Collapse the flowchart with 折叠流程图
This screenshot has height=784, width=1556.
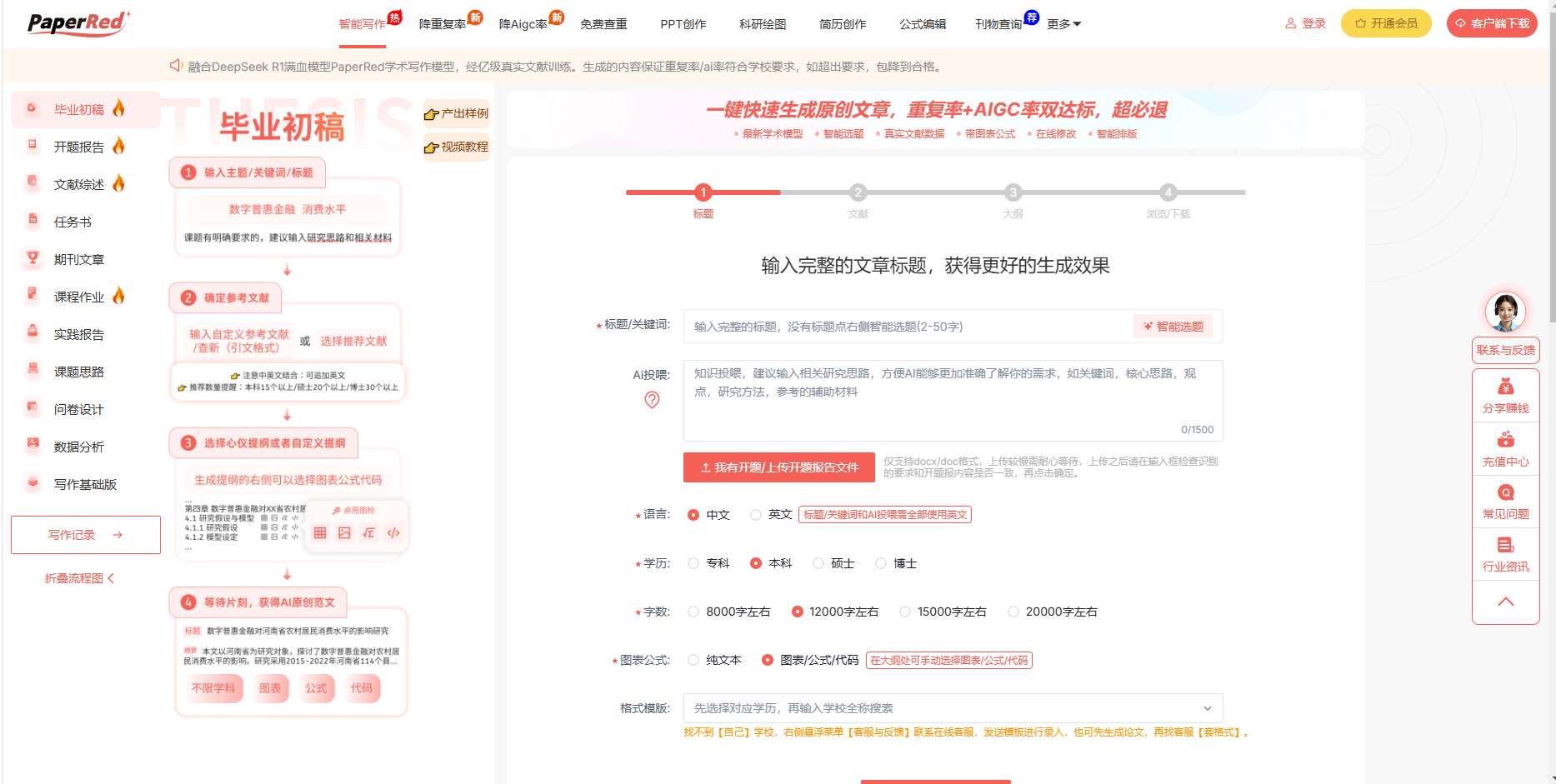coord(79,578)
